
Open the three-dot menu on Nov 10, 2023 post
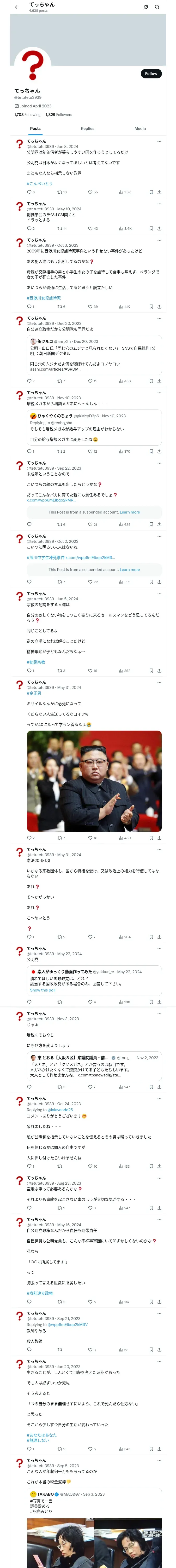point(160,393)
